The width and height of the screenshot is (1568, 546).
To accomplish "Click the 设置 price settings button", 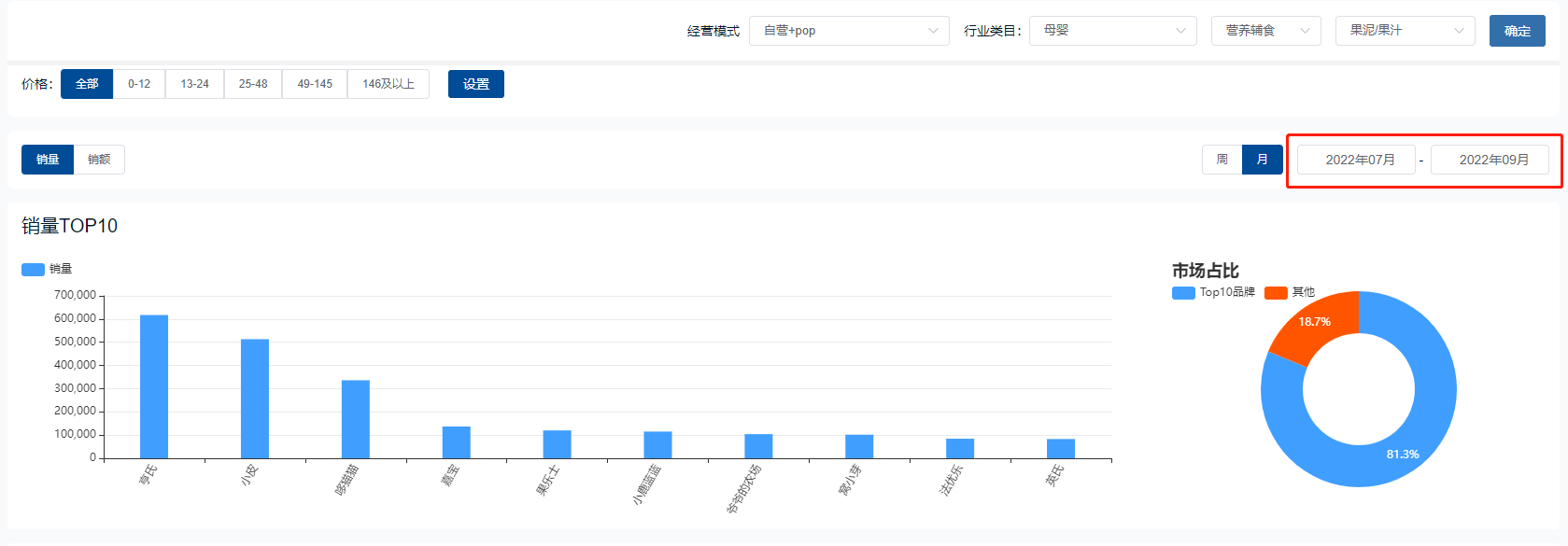I will click(476, 84).
